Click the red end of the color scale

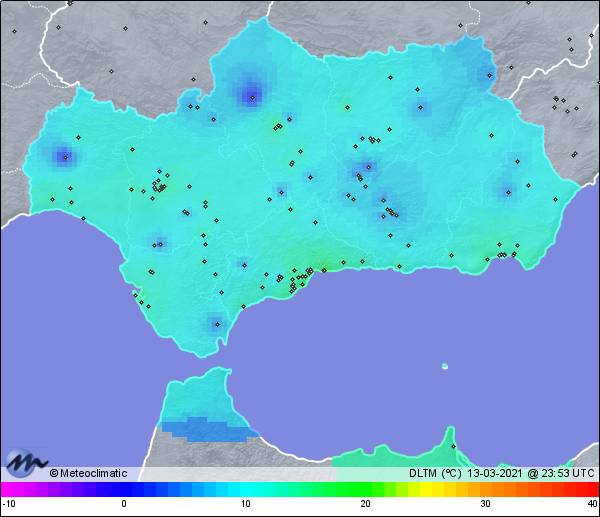pos(588,489)
